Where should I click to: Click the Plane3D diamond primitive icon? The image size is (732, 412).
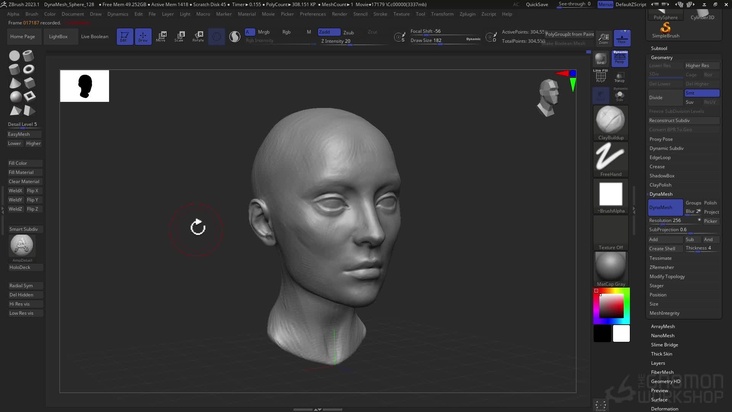coord(29,96)
